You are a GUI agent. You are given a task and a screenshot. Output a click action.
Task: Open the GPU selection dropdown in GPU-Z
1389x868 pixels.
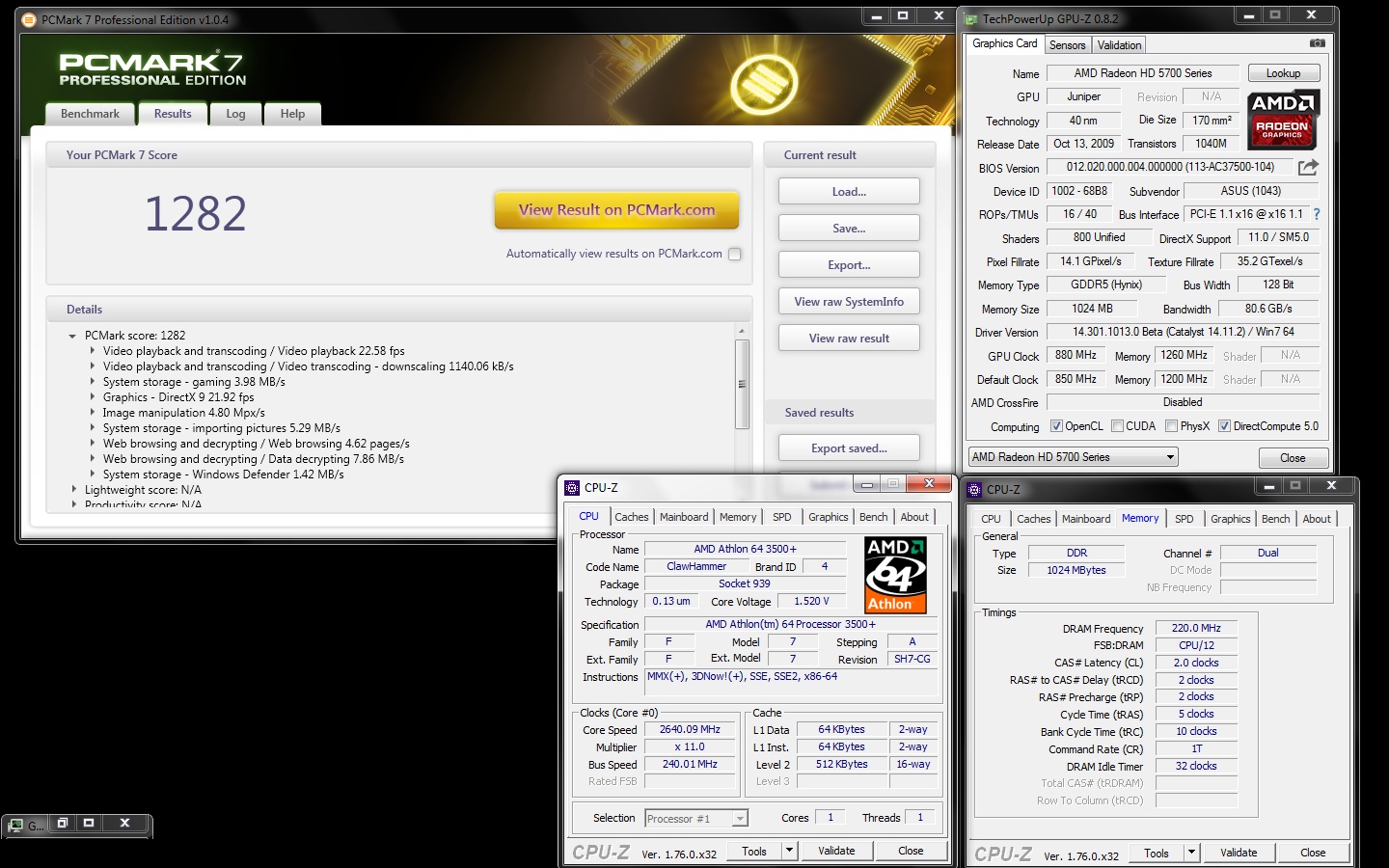[x=1074, y=457]
